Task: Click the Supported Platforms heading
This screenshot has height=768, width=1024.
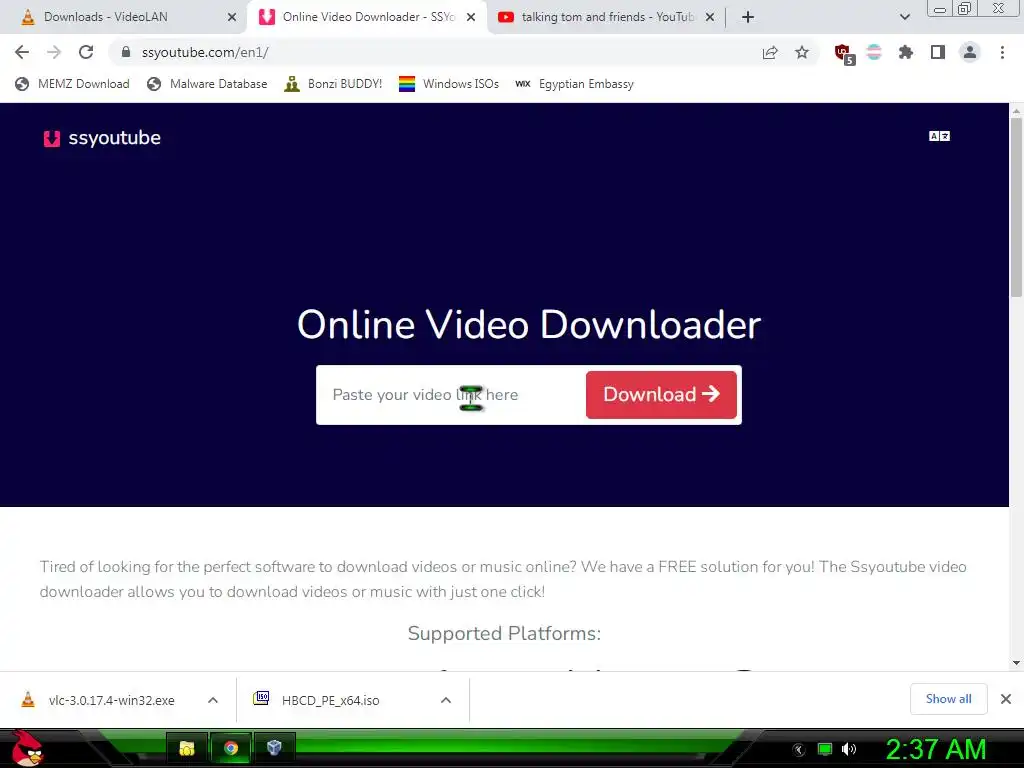Action: 504,633
